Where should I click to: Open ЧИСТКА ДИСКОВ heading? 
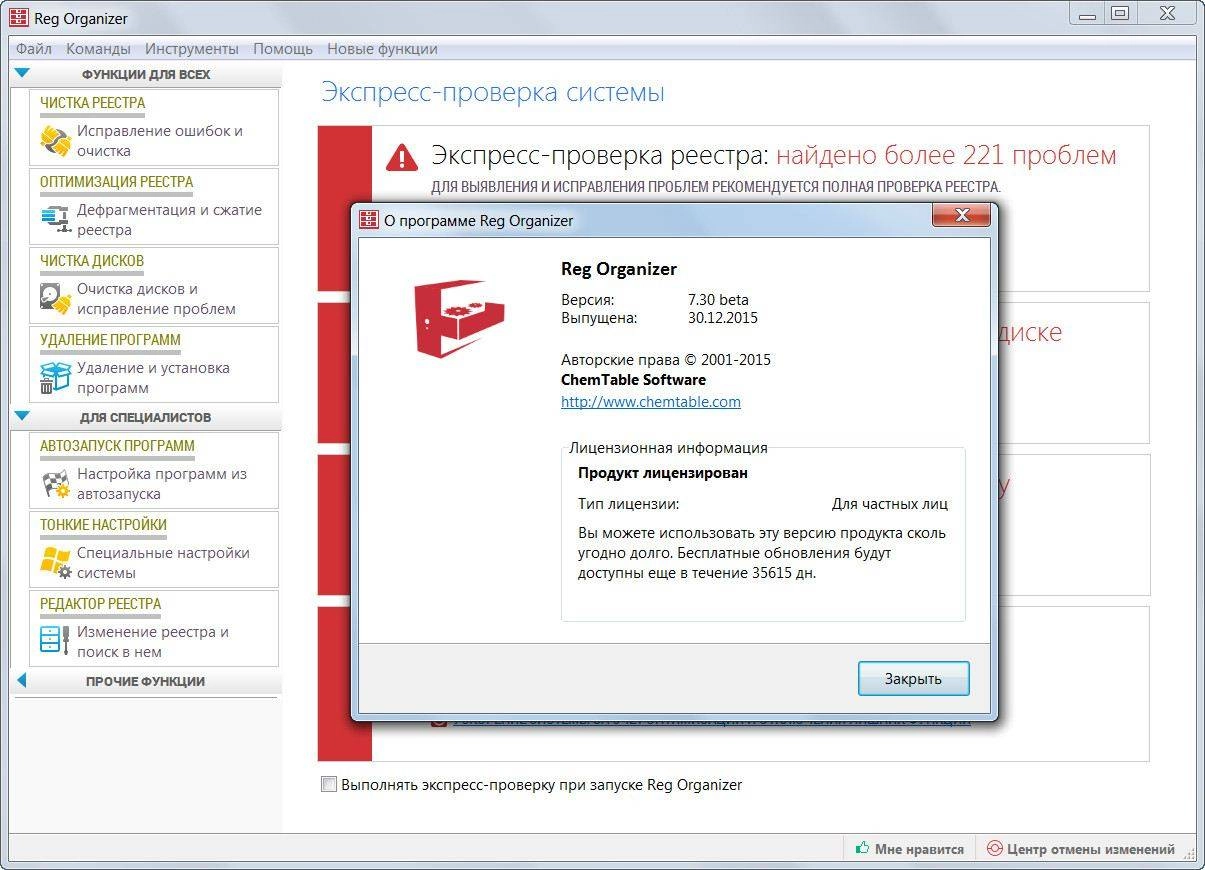point(92,261)
